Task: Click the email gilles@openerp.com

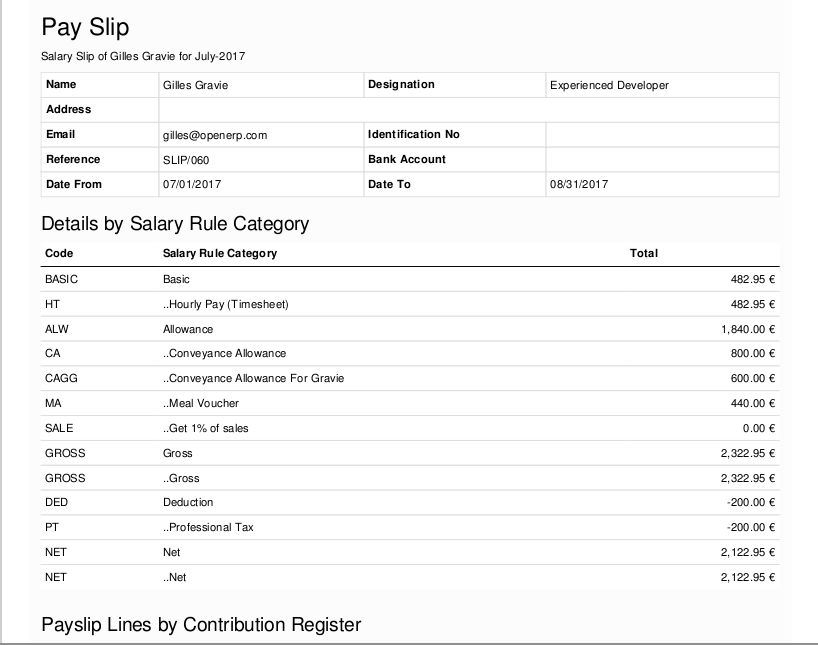Action: click(x=214, y=135)
